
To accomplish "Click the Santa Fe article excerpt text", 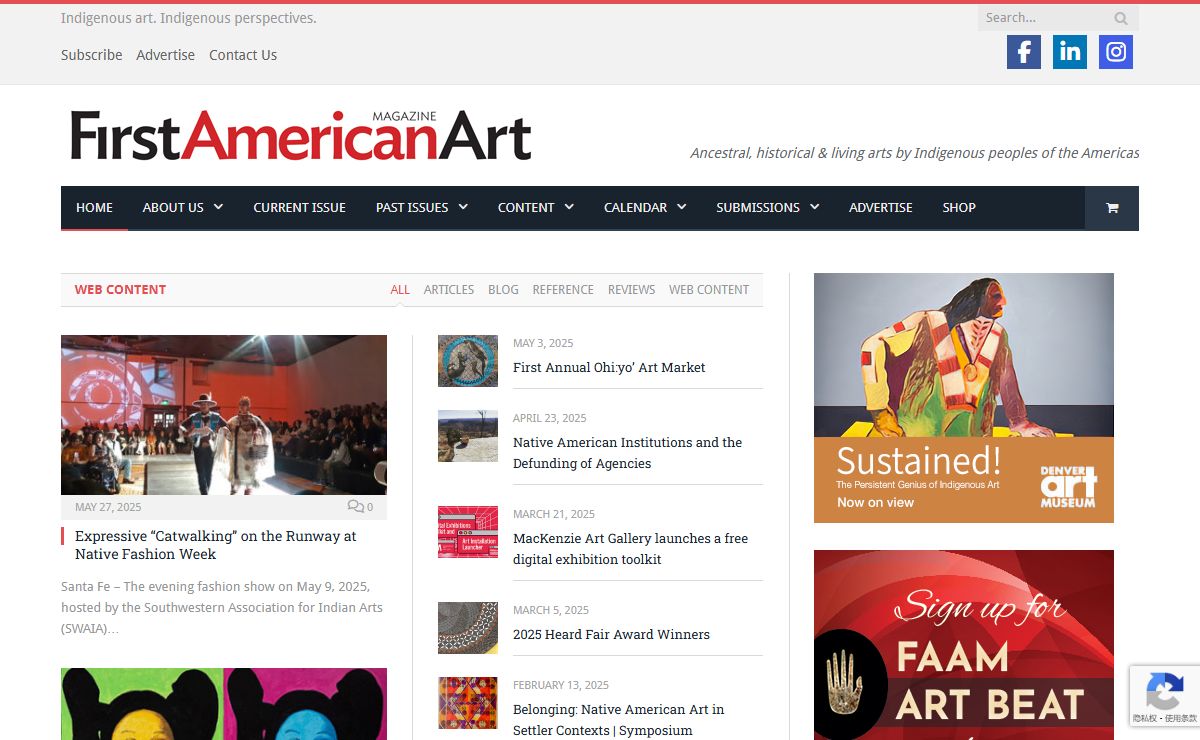I will pos(222,608).
